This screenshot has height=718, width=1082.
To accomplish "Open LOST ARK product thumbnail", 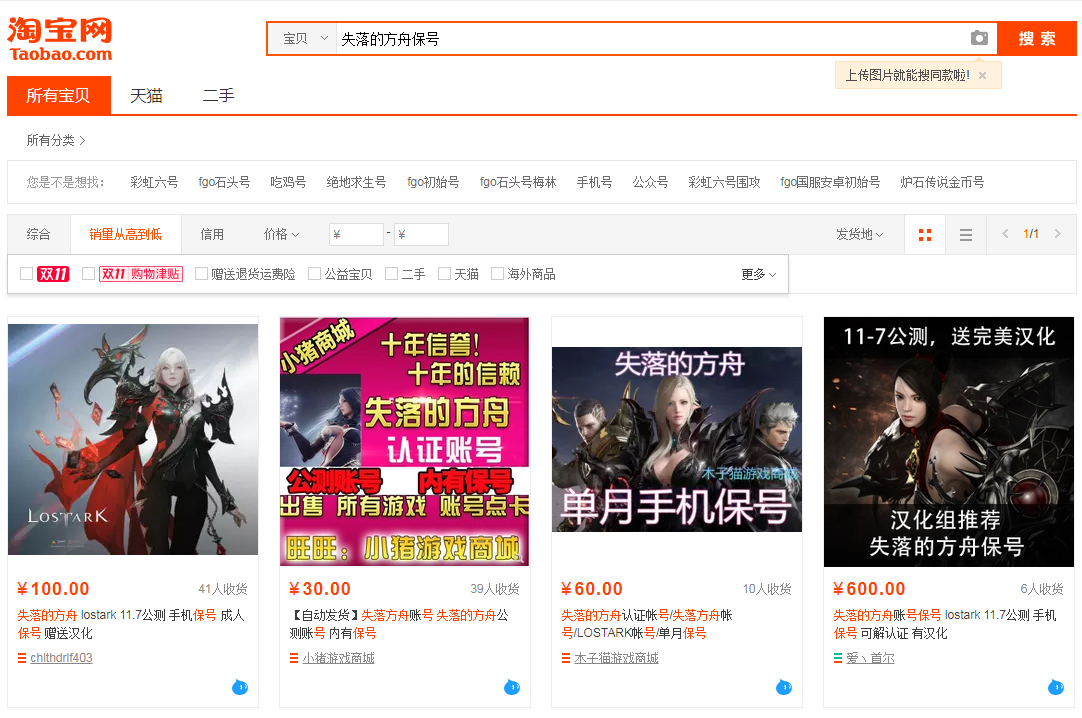I will point(133,439).
